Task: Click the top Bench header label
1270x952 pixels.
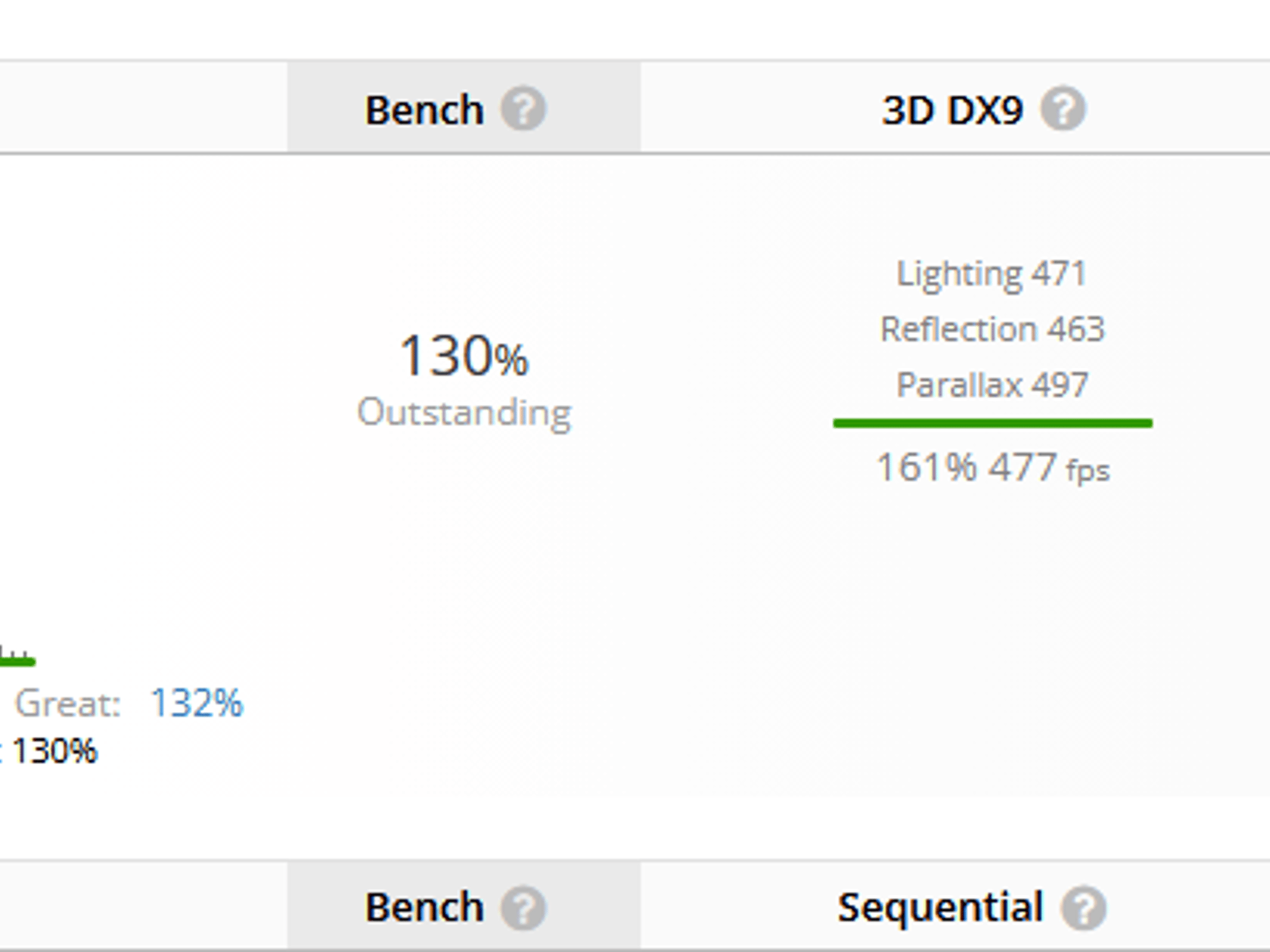Action: pos(425,109)
